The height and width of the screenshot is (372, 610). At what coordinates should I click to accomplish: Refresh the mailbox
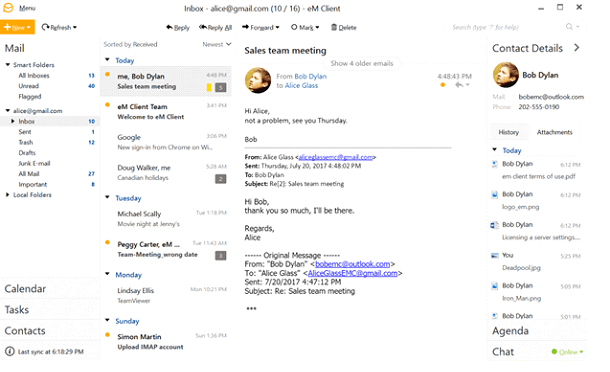coord(56,27)
